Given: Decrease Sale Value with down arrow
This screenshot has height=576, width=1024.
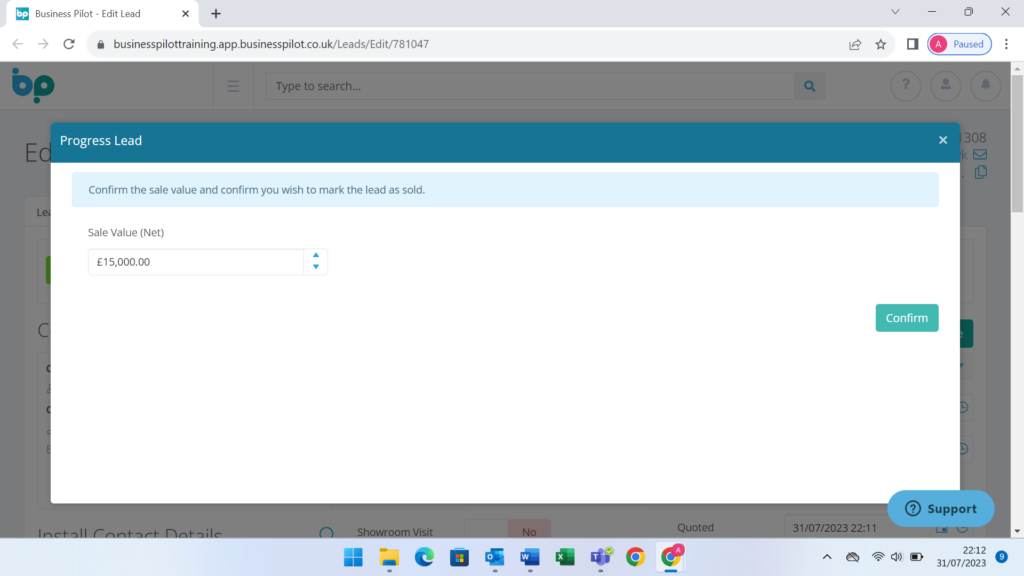Looking at the screenshot, I should (316, 267).
